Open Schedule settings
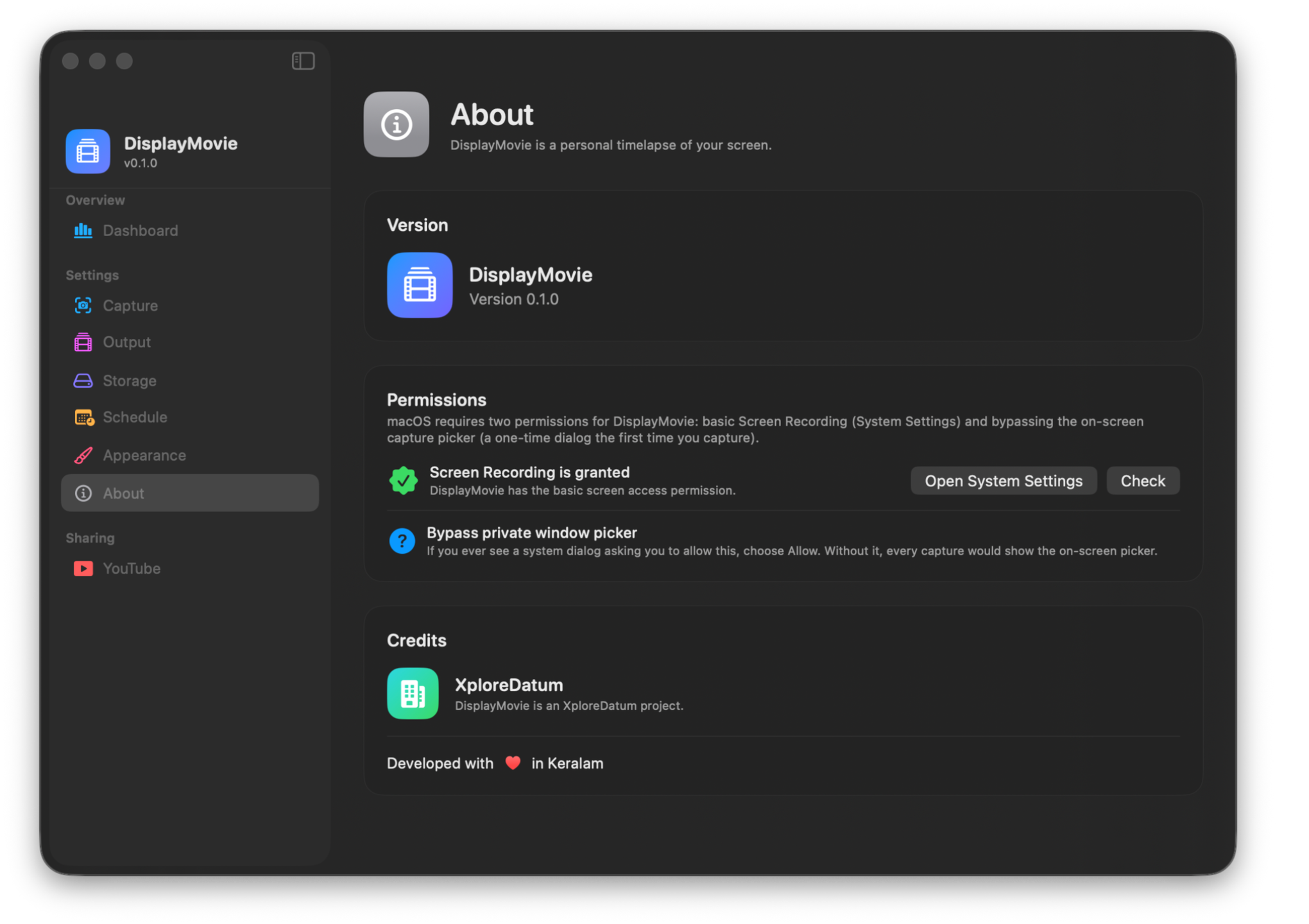This screenshot has width=1309, height=924. pyautogui.click(x=190, y=417)
